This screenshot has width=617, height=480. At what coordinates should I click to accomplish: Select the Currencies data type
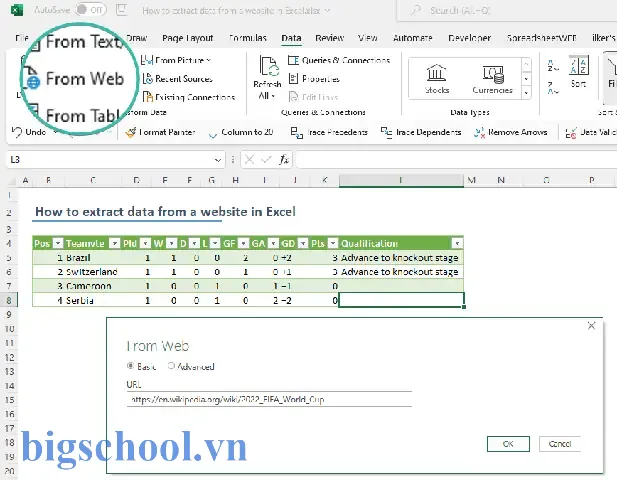493,79
